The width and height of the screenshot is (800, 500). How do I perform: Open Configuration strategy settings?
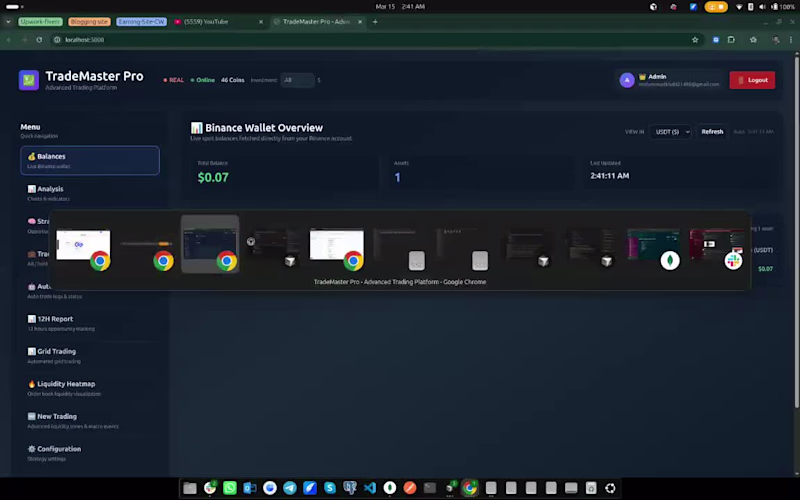pos(90,453)
